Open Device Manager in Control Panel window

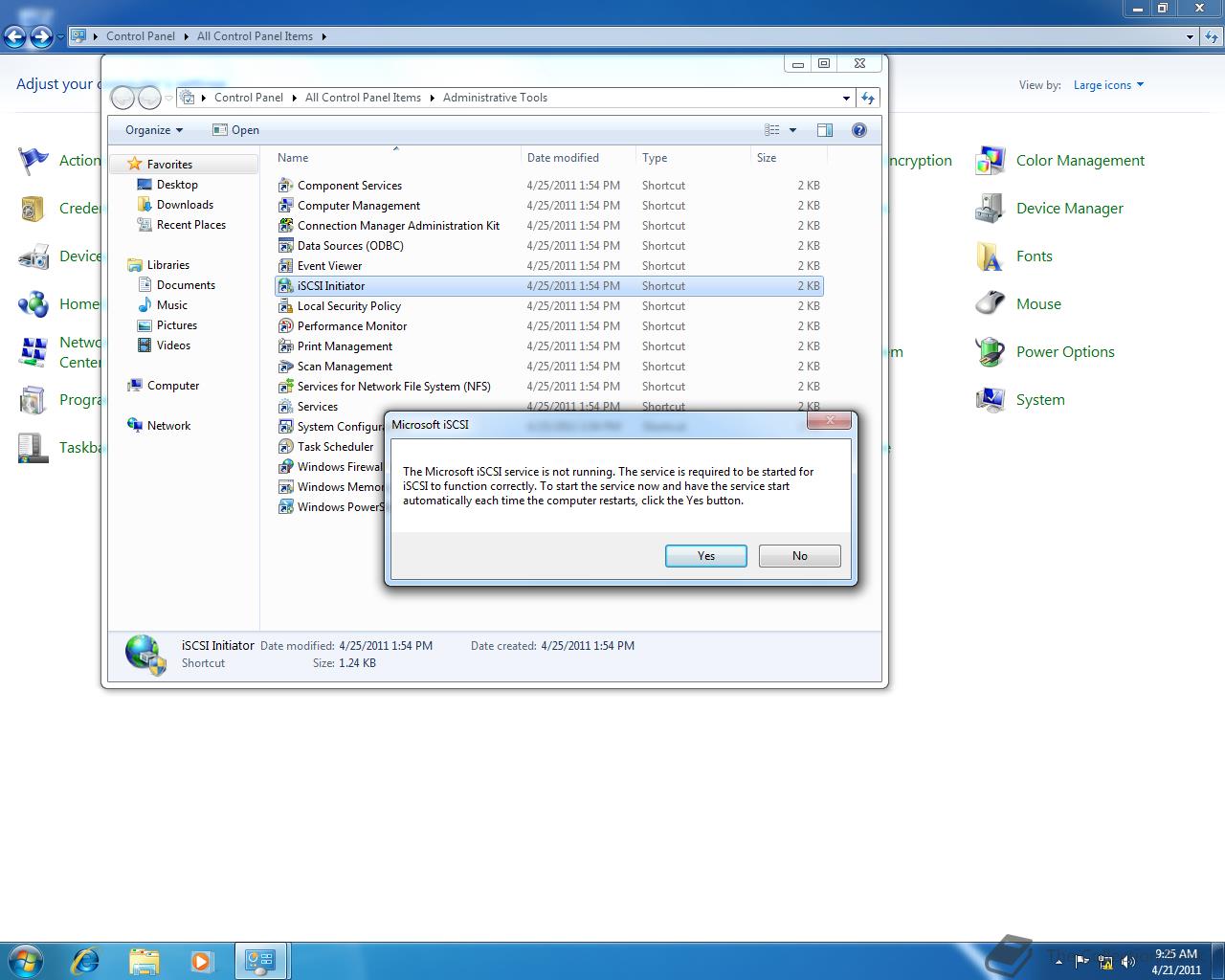click(x=1070, y=209)
